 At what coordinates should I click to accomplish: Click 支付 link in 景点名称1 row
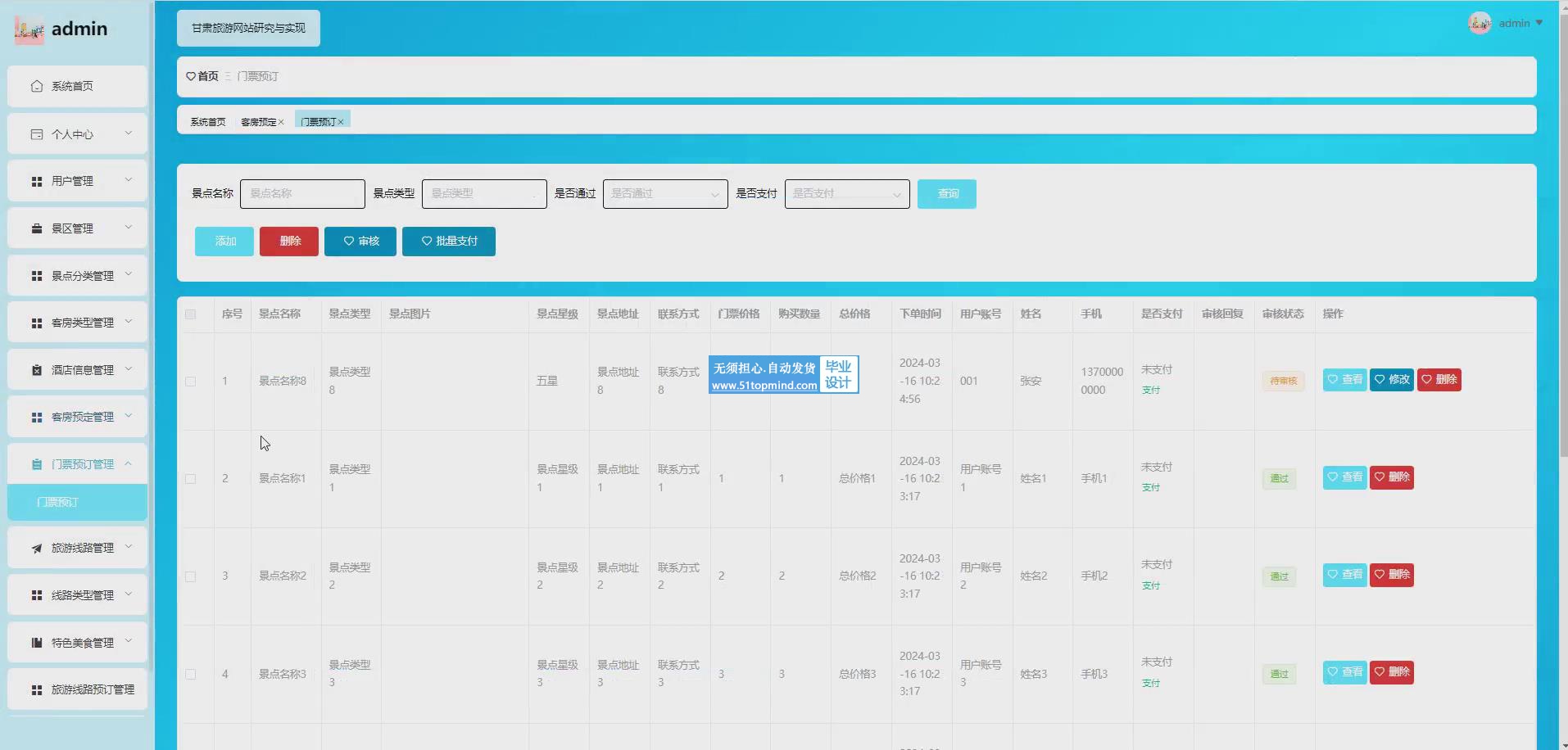[x=1151, y=488]
